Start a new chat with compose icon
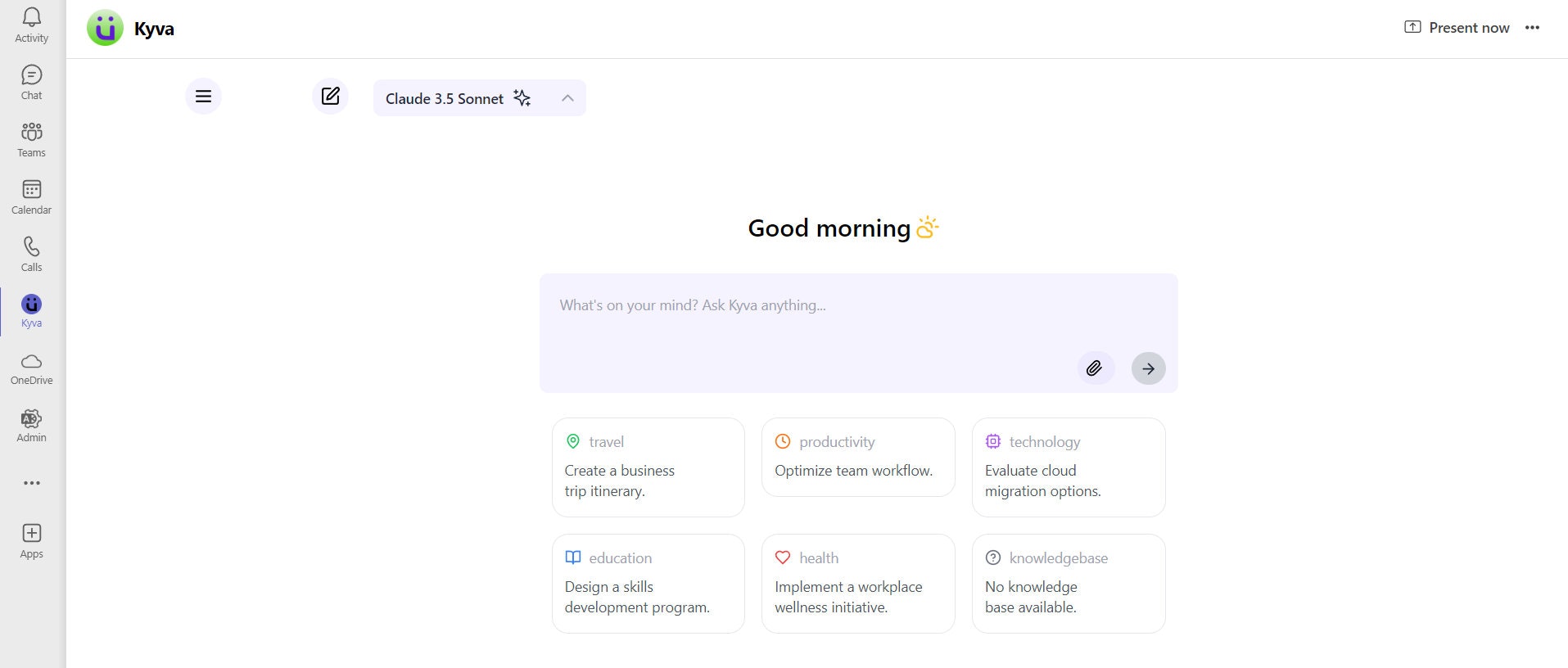Screen dimensions: 1568x668 [330, 97]
